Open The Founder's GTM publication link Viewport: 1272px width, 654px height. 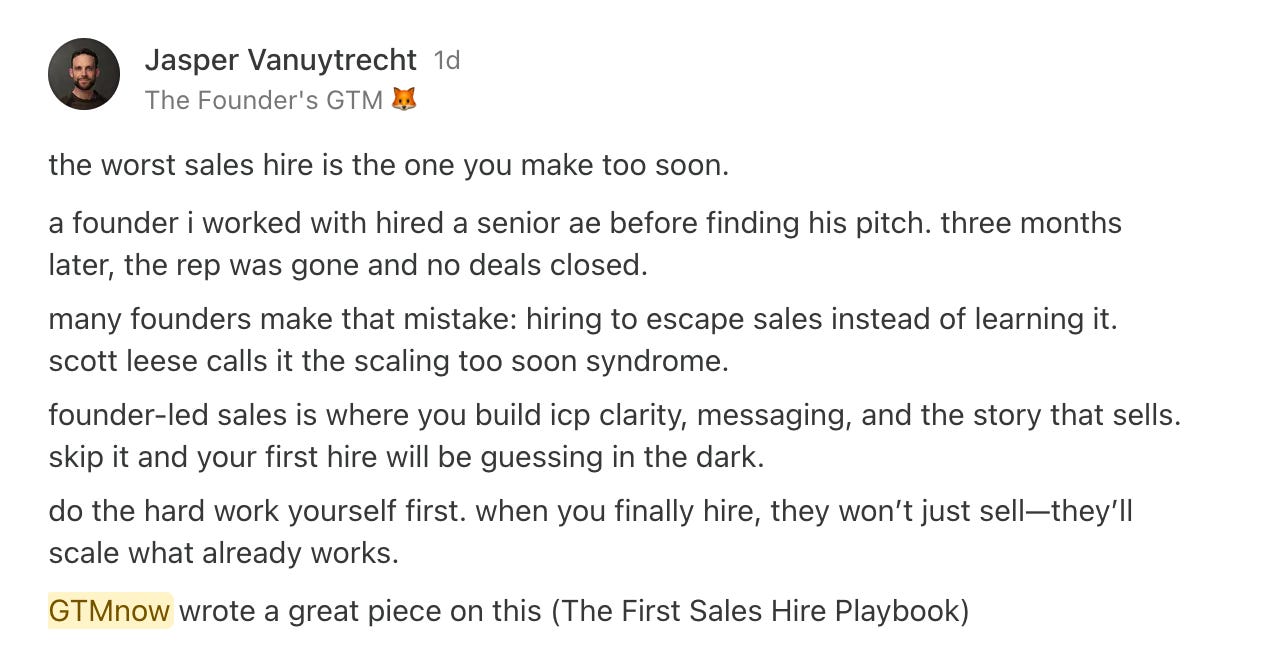(x=263, y=100)
